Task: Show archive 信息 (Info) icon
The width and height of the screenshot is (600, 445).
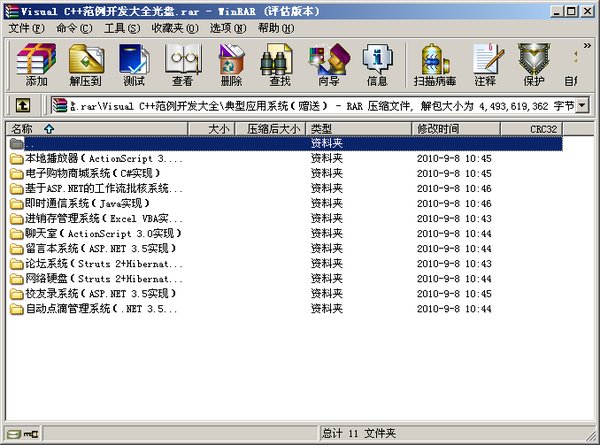Action: [x=377, y=64]
